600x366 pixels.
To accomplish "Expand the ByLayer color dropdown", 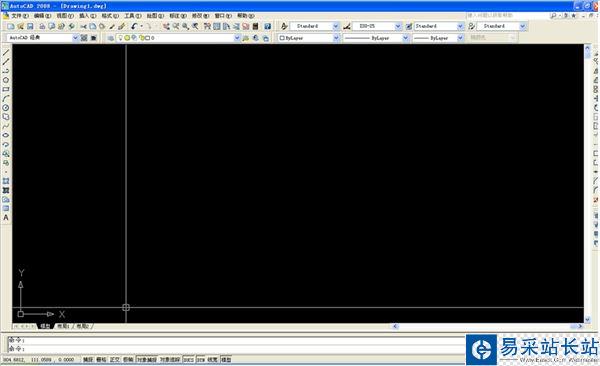I will point(336,38).
